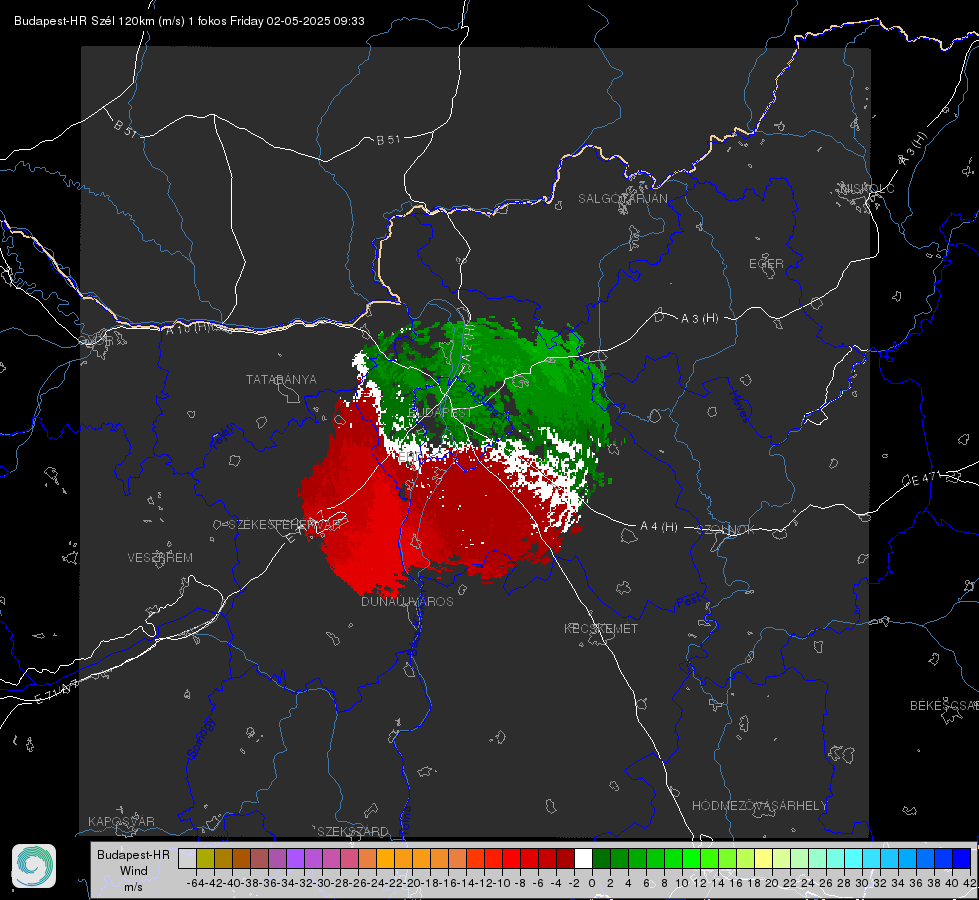Select the pale yellow swatch above 18 and 20
The height and width of the screenshot is (900, 979).
764,858
